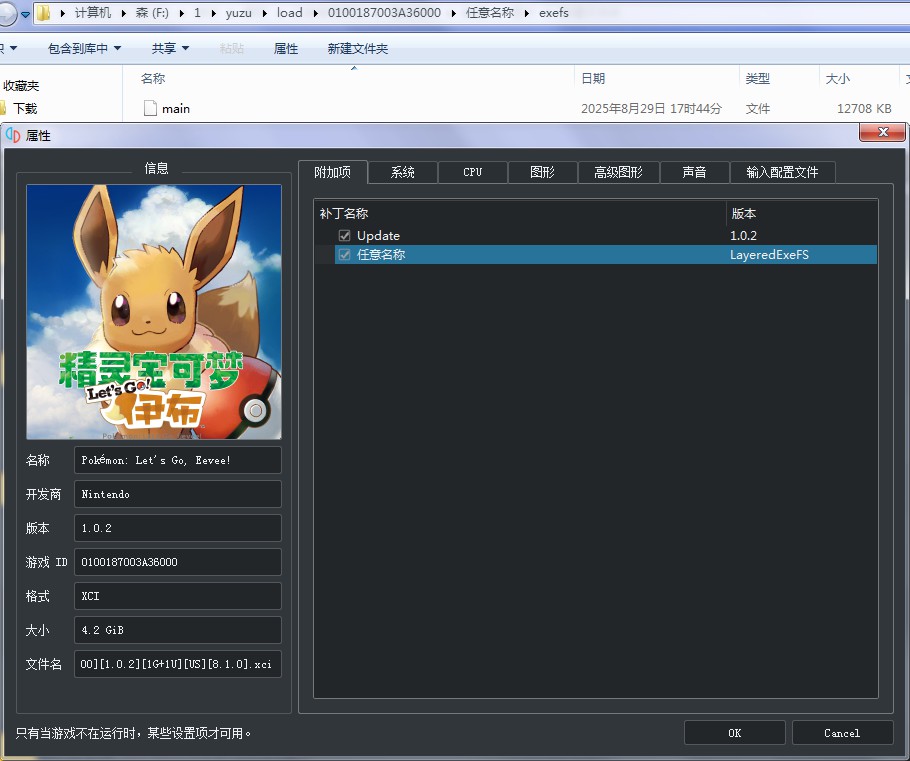Switch to the 系统 tab
Viewport: 910px width, 761px height.
[x=402, y=172]
